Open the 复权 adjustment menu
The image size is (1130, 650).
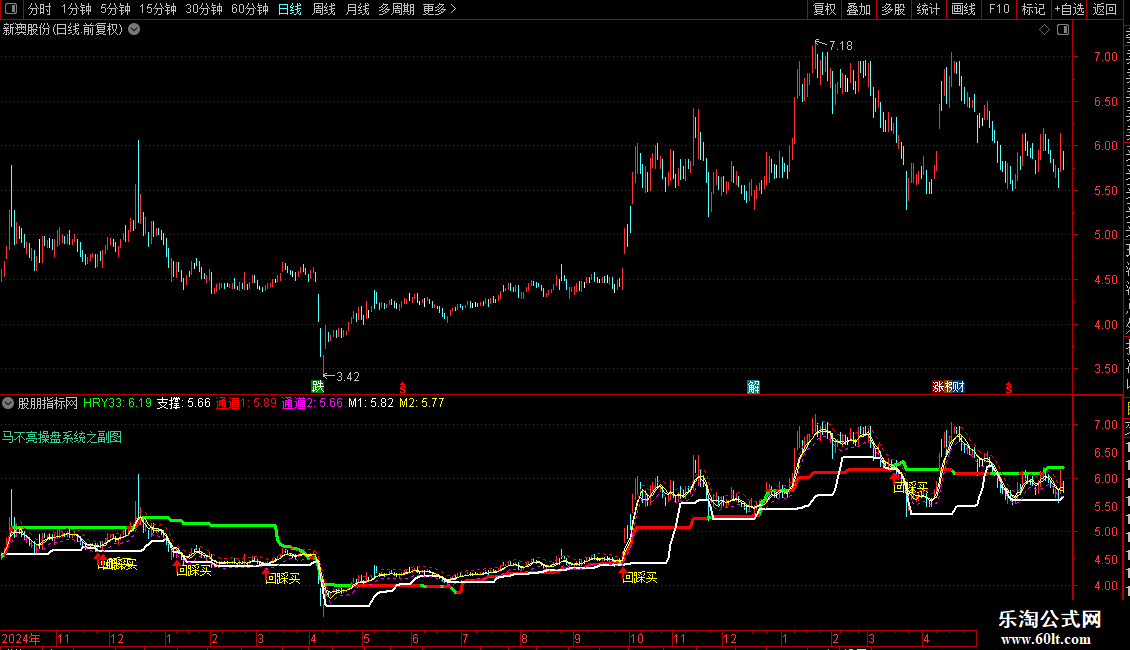coord(824,9)
